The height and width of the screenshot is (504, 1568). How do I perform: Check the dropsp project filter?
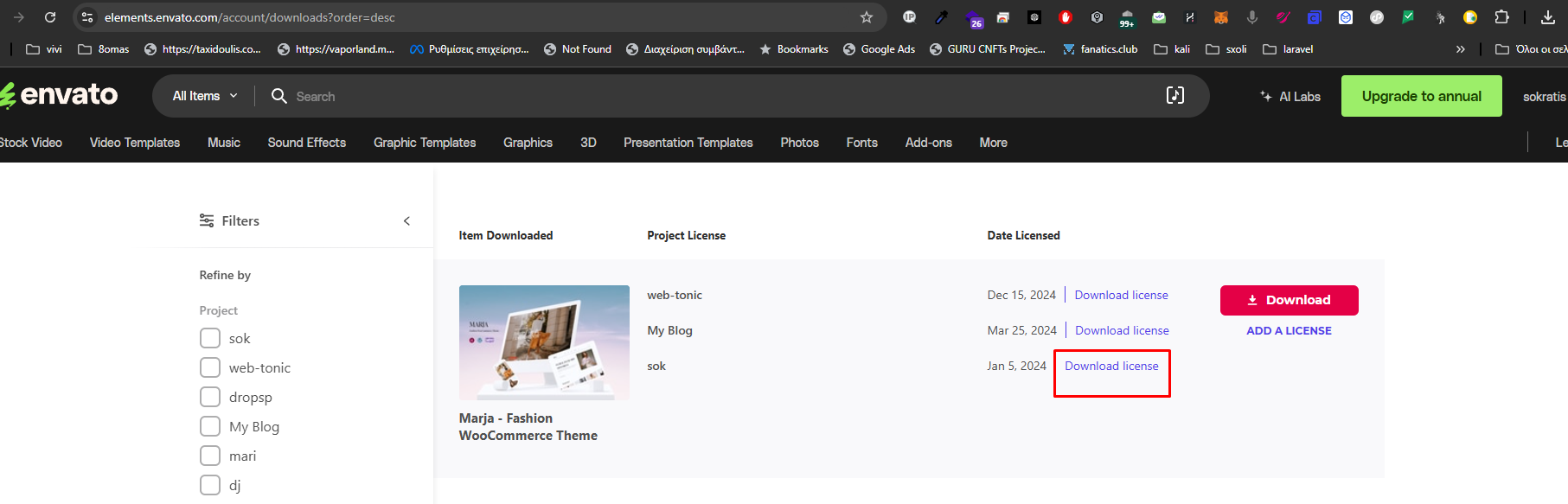coord(210,397)
